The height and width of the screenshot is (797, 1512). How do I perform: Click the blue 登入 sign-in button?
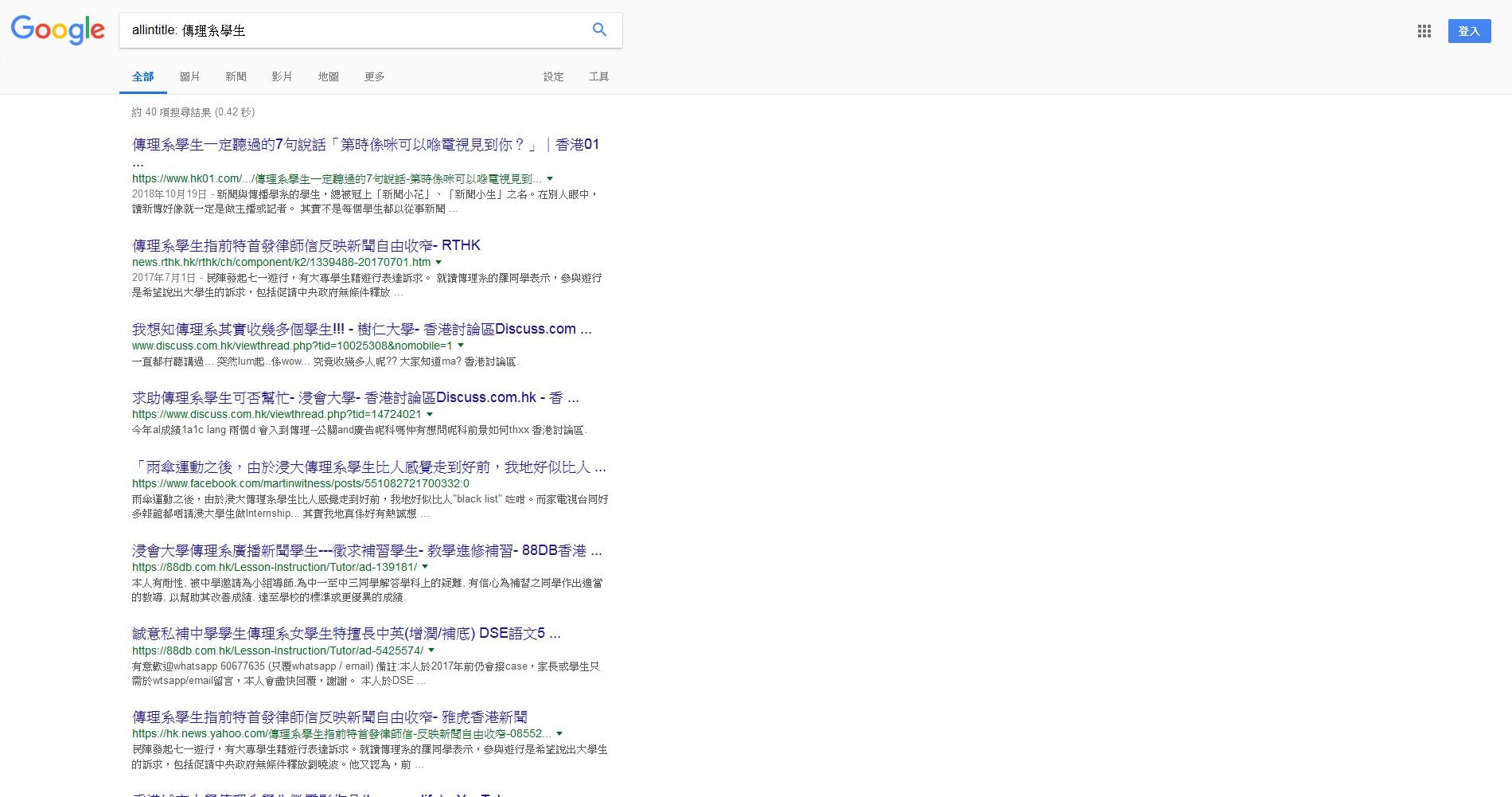[1468, 31]
